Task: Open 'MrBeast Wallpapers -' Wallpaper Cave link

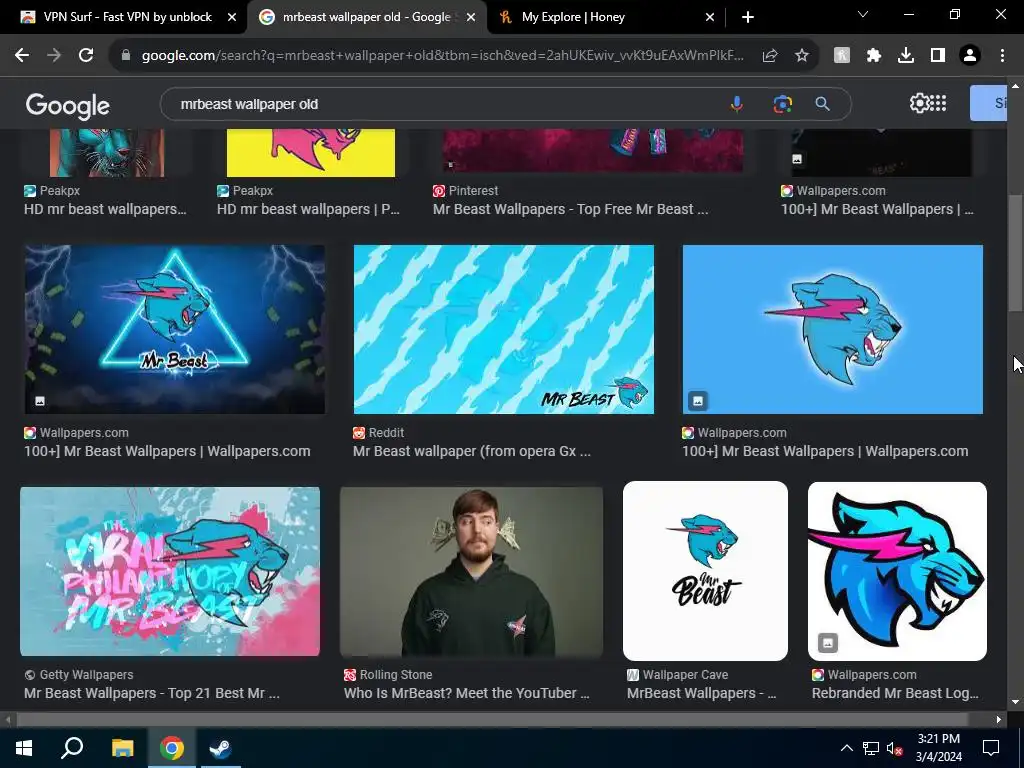Action: coord(701,694)
